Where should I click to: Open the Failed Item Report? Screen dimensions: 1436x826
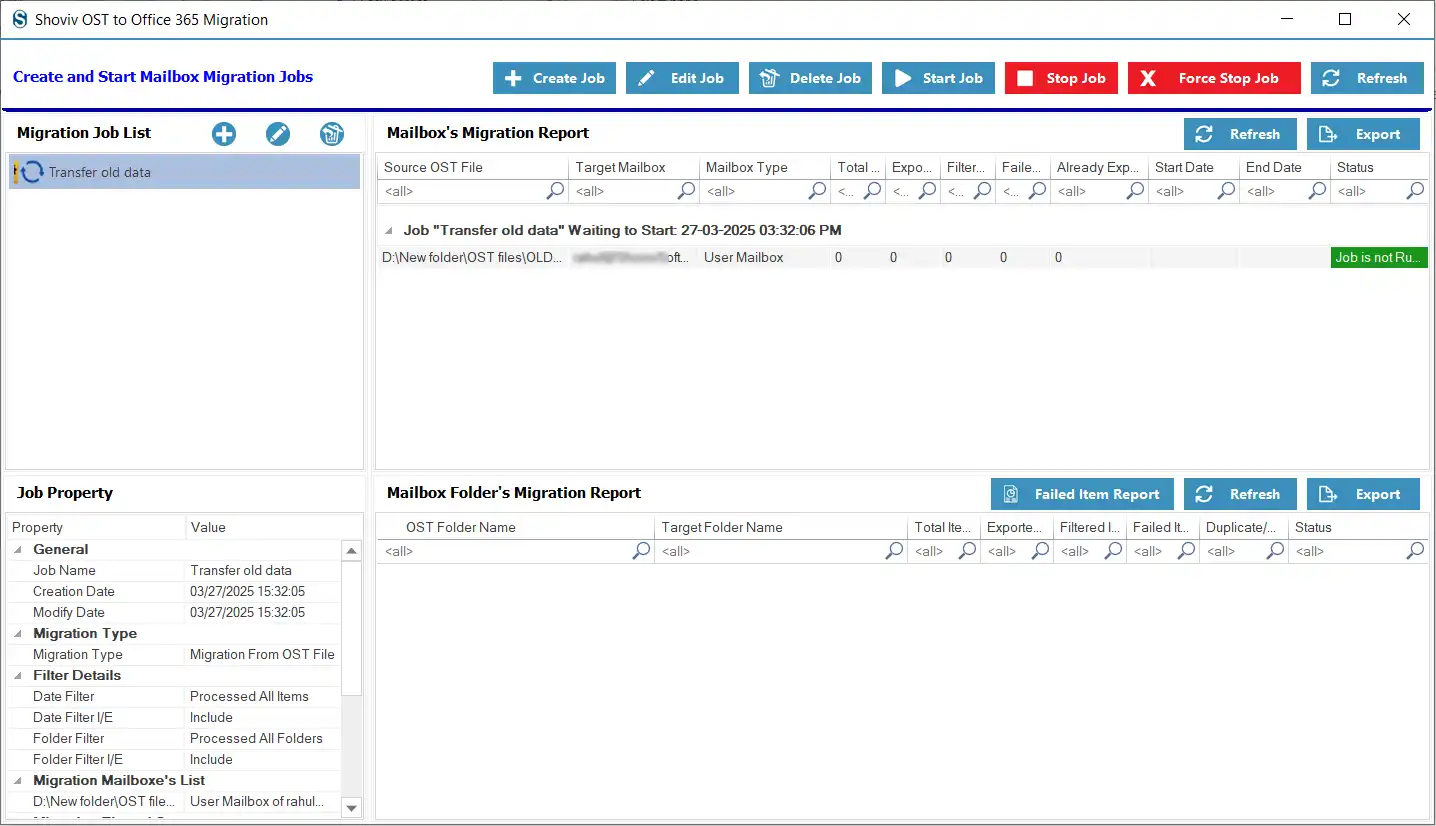click(x=1082, y=494)
